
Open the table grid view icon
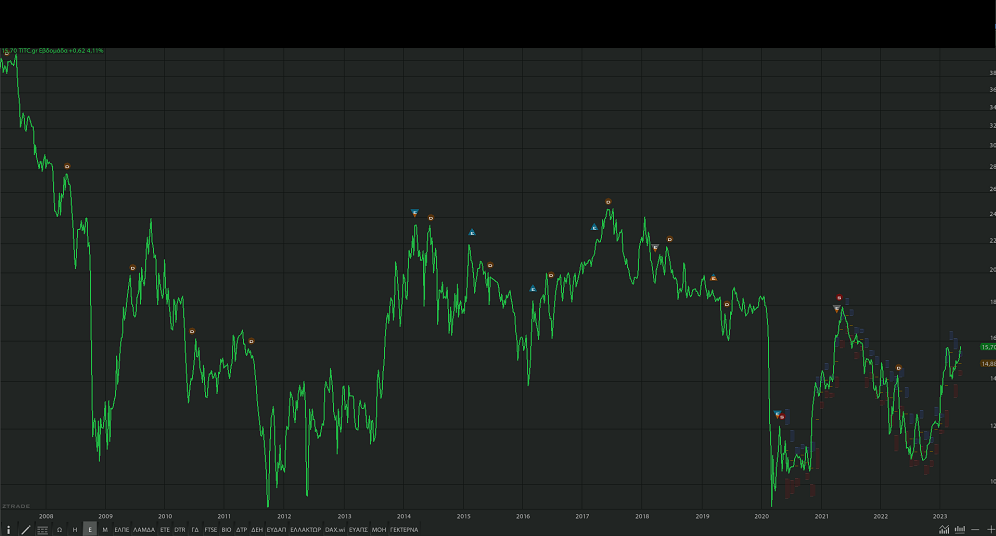[x=43, y=530]
